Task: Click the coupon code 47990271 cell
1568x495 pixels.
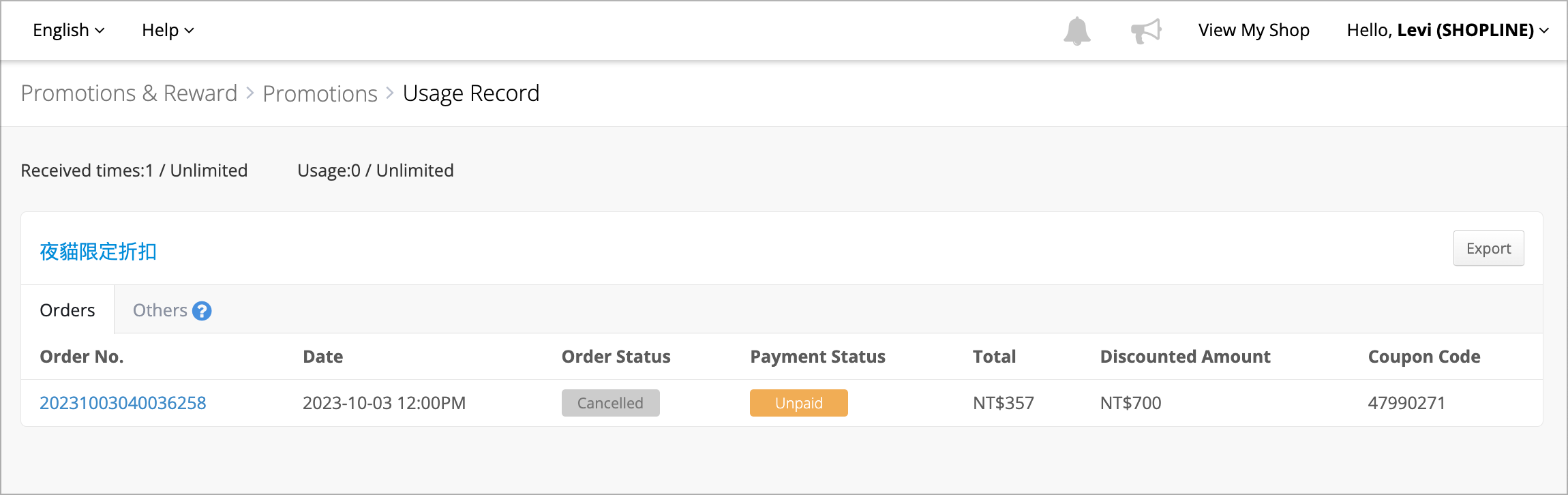Action: (1406, 403)
